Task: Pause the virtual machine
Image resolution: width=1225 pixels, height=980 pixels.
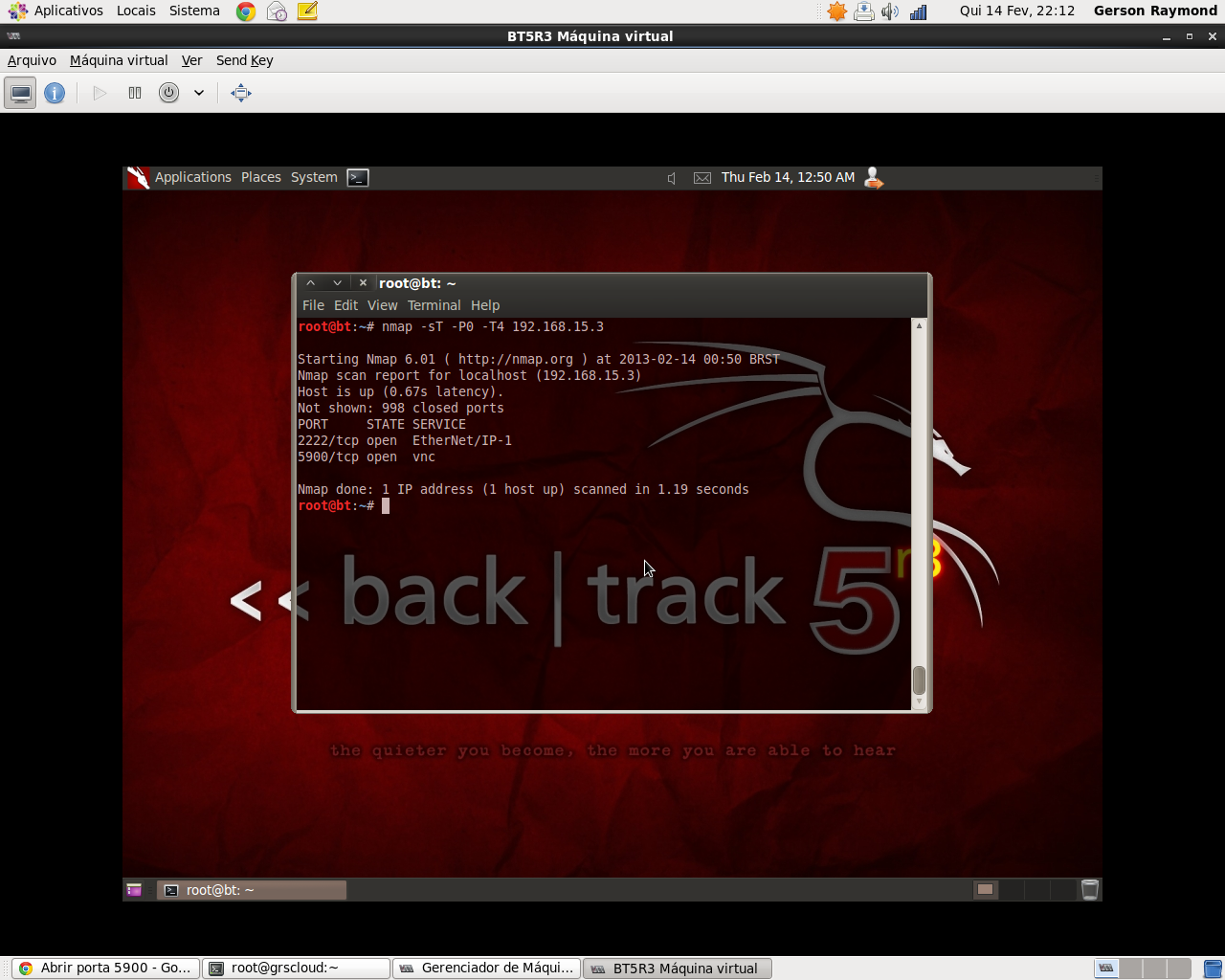Action: point(135,93)
